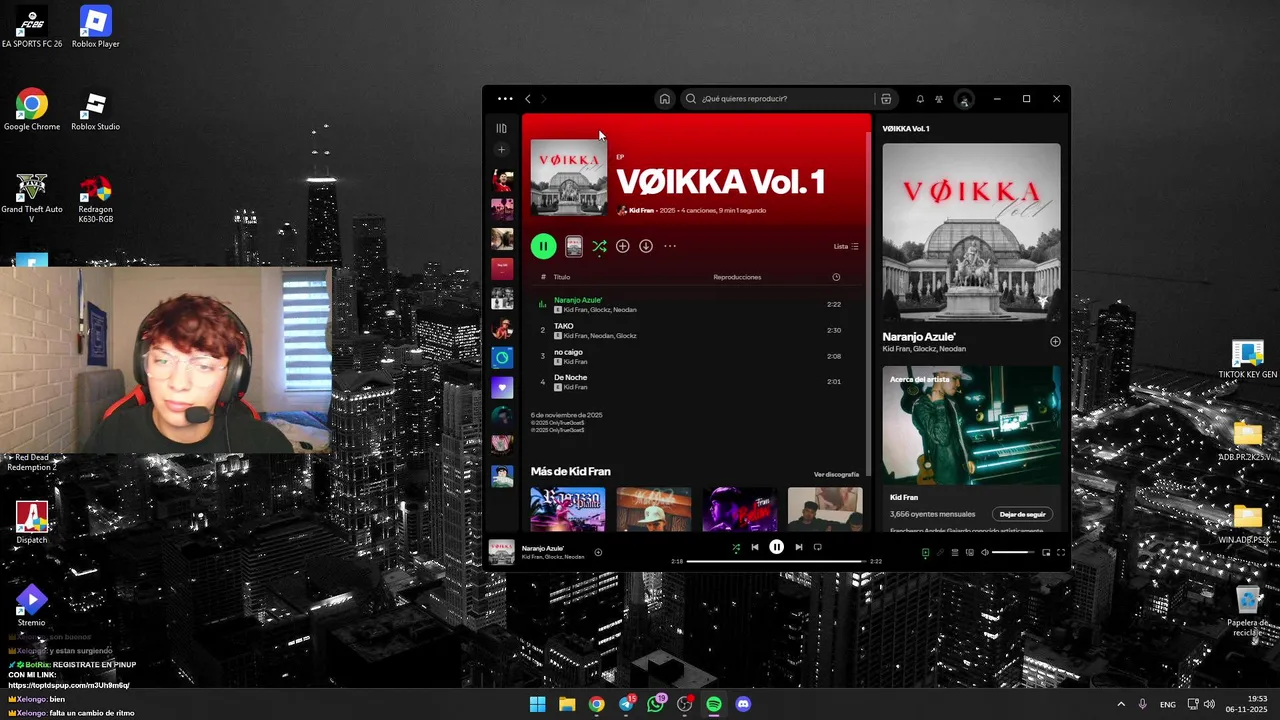Screen dimensions: 1280x720
Task: Open lyrics microphone icon
Action: [940, 552]
